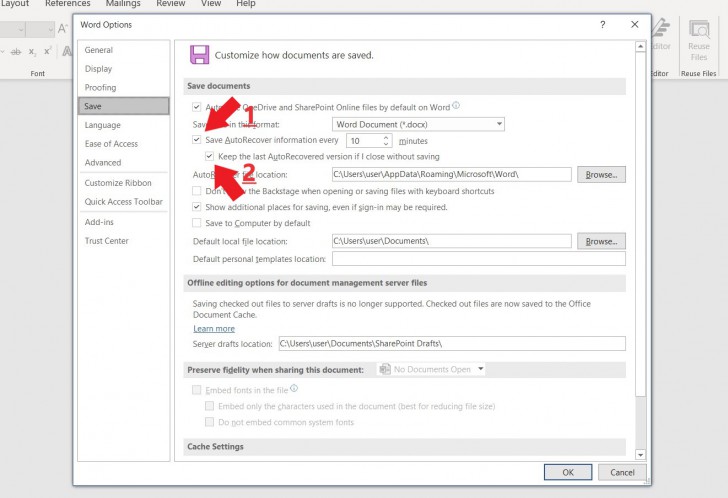Toggle AutoSave OneDrive and SharePoint checkbox
728x498 pixels.
(196, 107)
